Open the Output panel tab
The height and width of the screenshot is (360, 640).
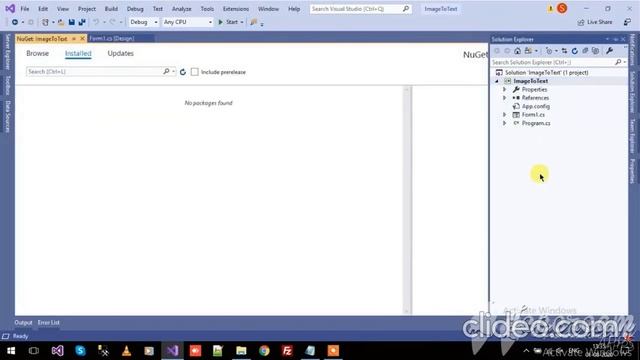23,322
